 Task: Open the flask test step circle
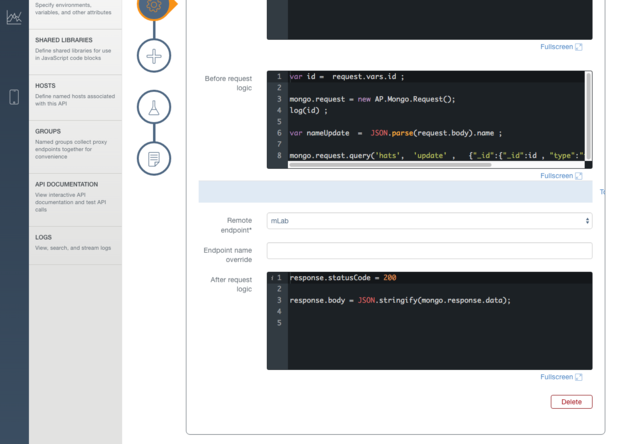coord(154,107)
